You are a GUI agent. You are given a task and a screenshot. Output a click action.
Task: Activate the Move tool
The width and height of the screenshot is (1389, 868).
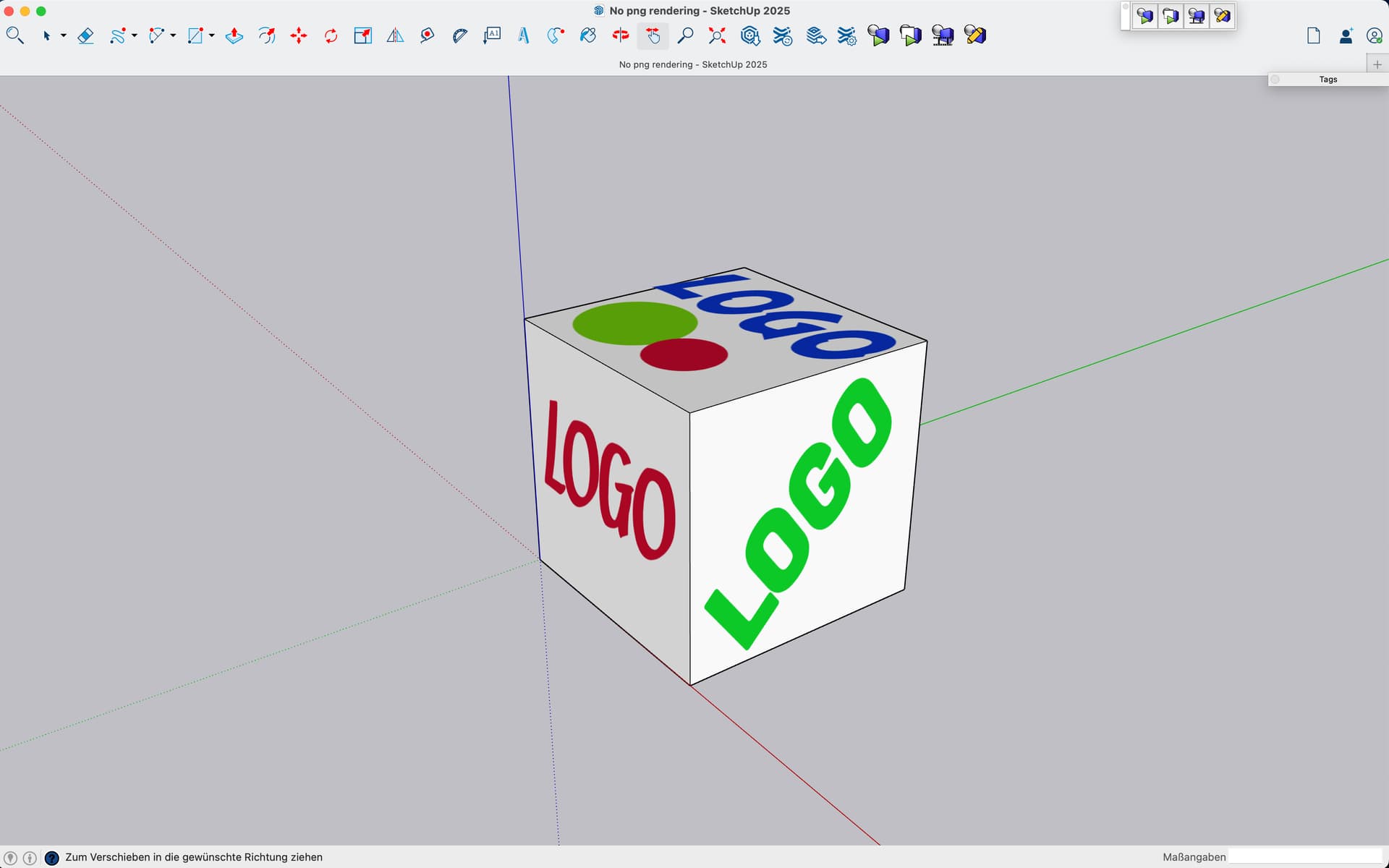coord(299,35)
